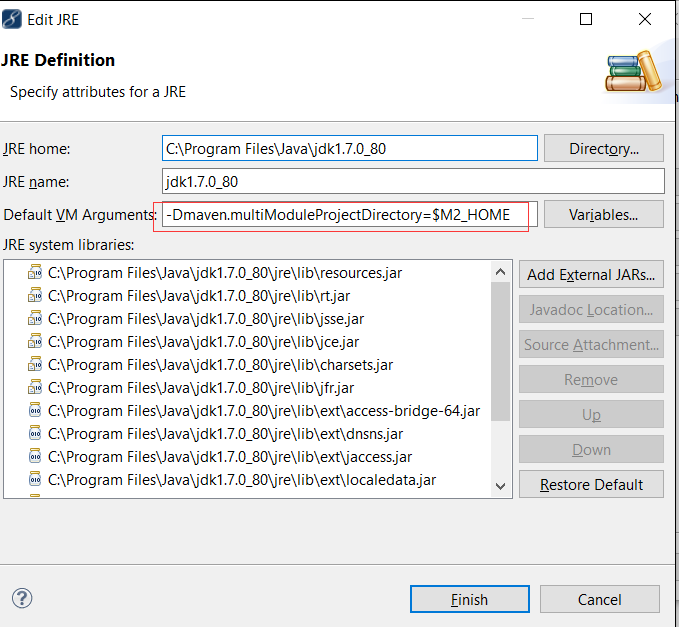Click Add External JARs... button
Screen dimensions: 679x627
591,275
